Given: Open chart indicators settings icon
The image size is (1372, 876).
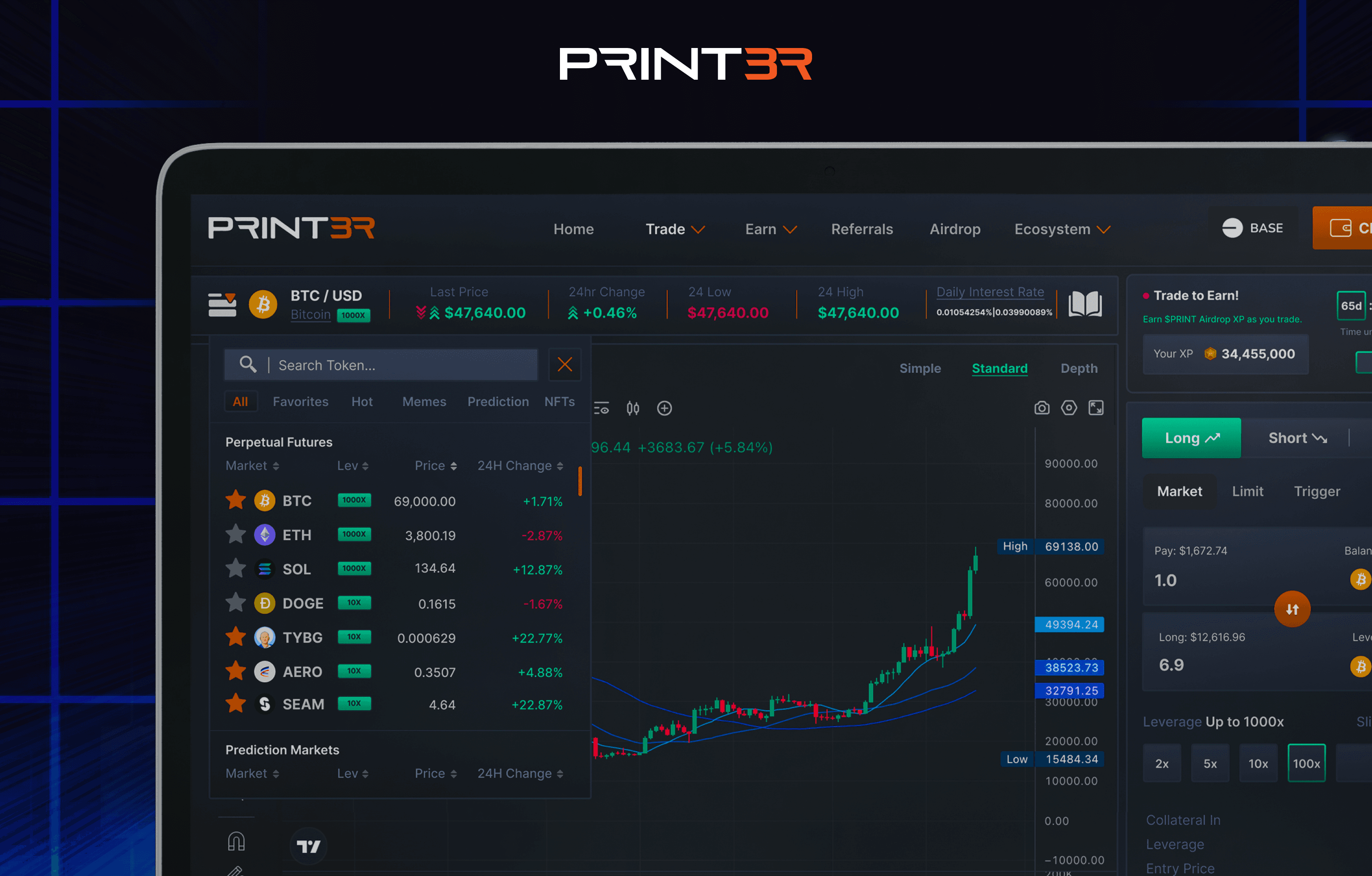Looking at the screenshot, I should [x=602, y=408].
